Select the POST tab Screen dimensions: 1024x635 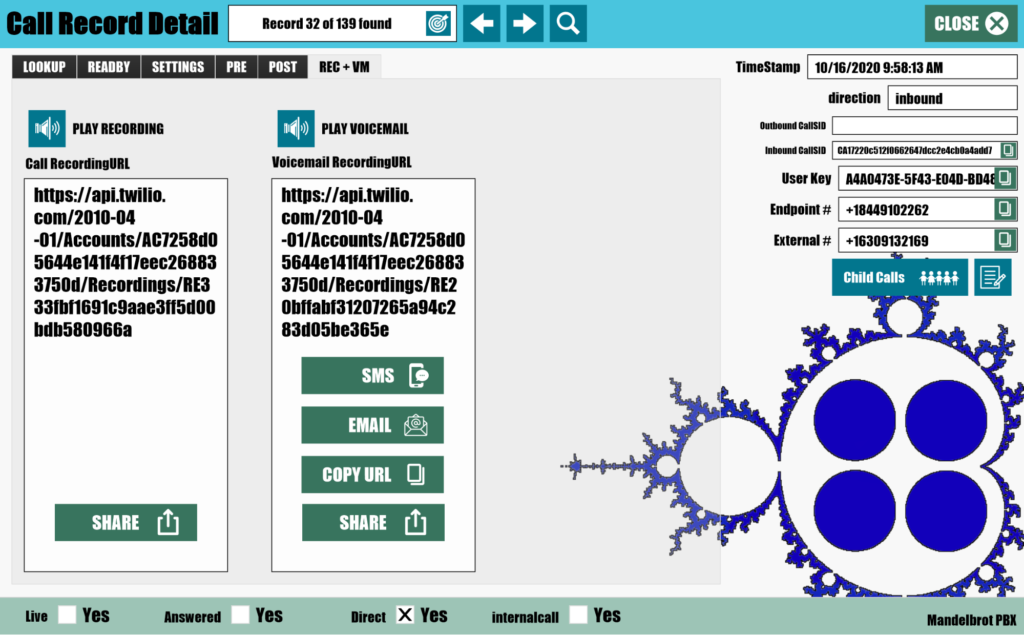(283, 67)
